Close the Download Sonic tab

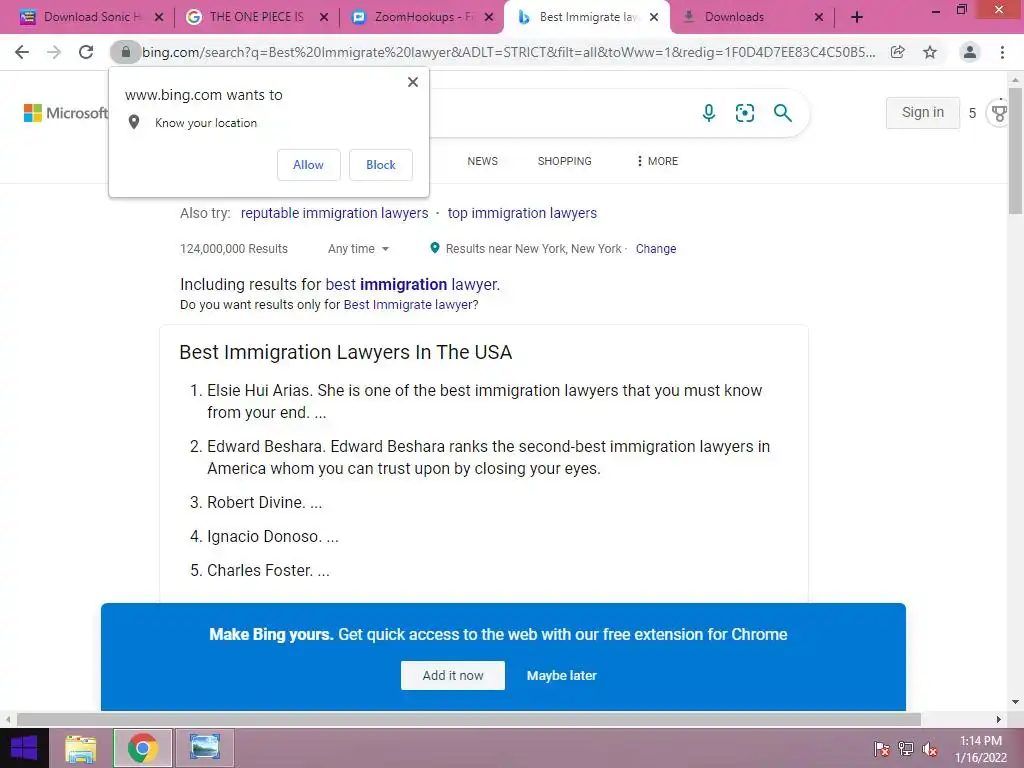[x=159, y=17]
